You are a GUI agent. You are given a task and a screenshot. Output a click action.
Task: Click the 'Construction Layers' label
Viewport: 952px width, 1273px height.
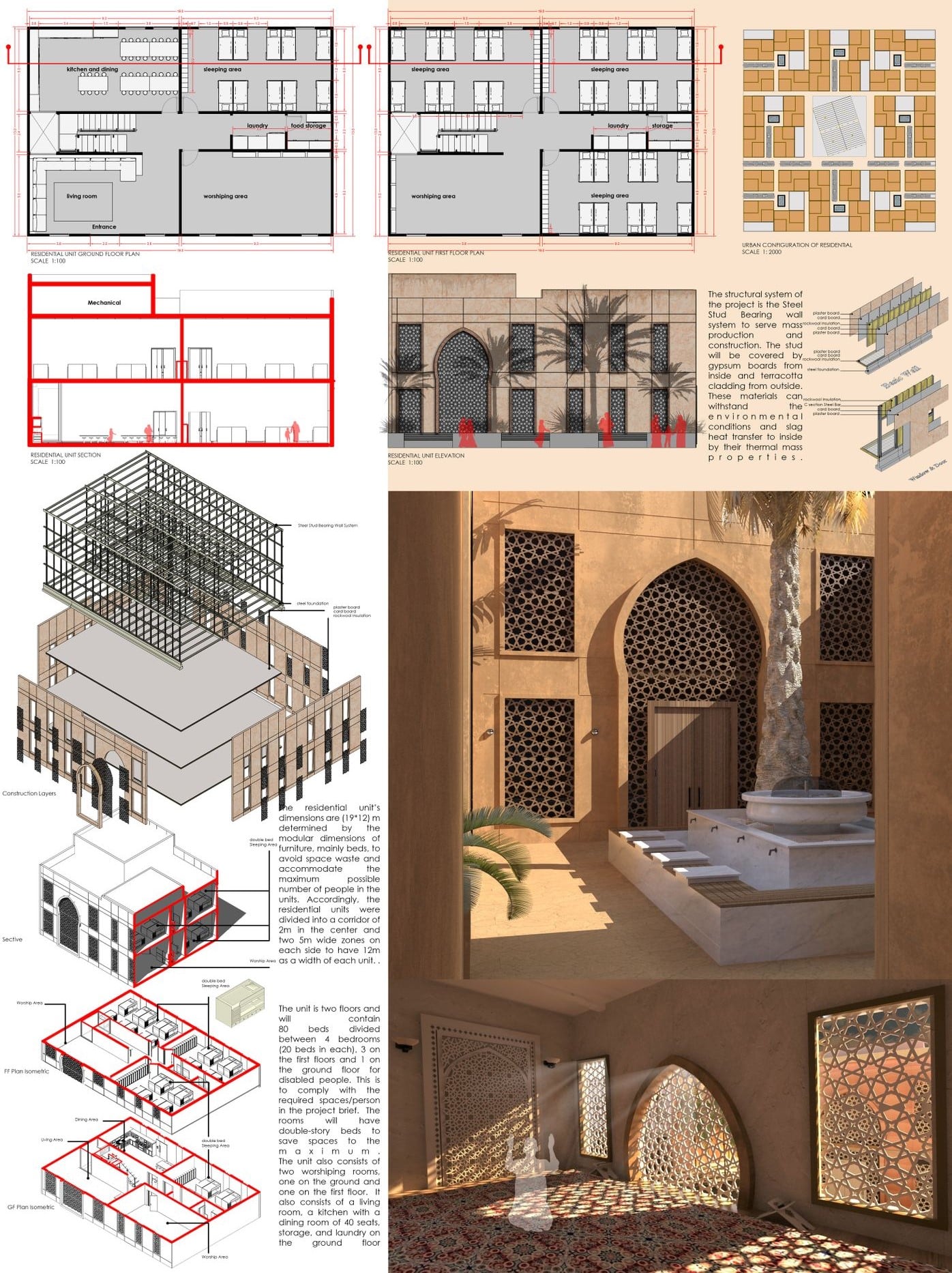(x=29, y=793)
